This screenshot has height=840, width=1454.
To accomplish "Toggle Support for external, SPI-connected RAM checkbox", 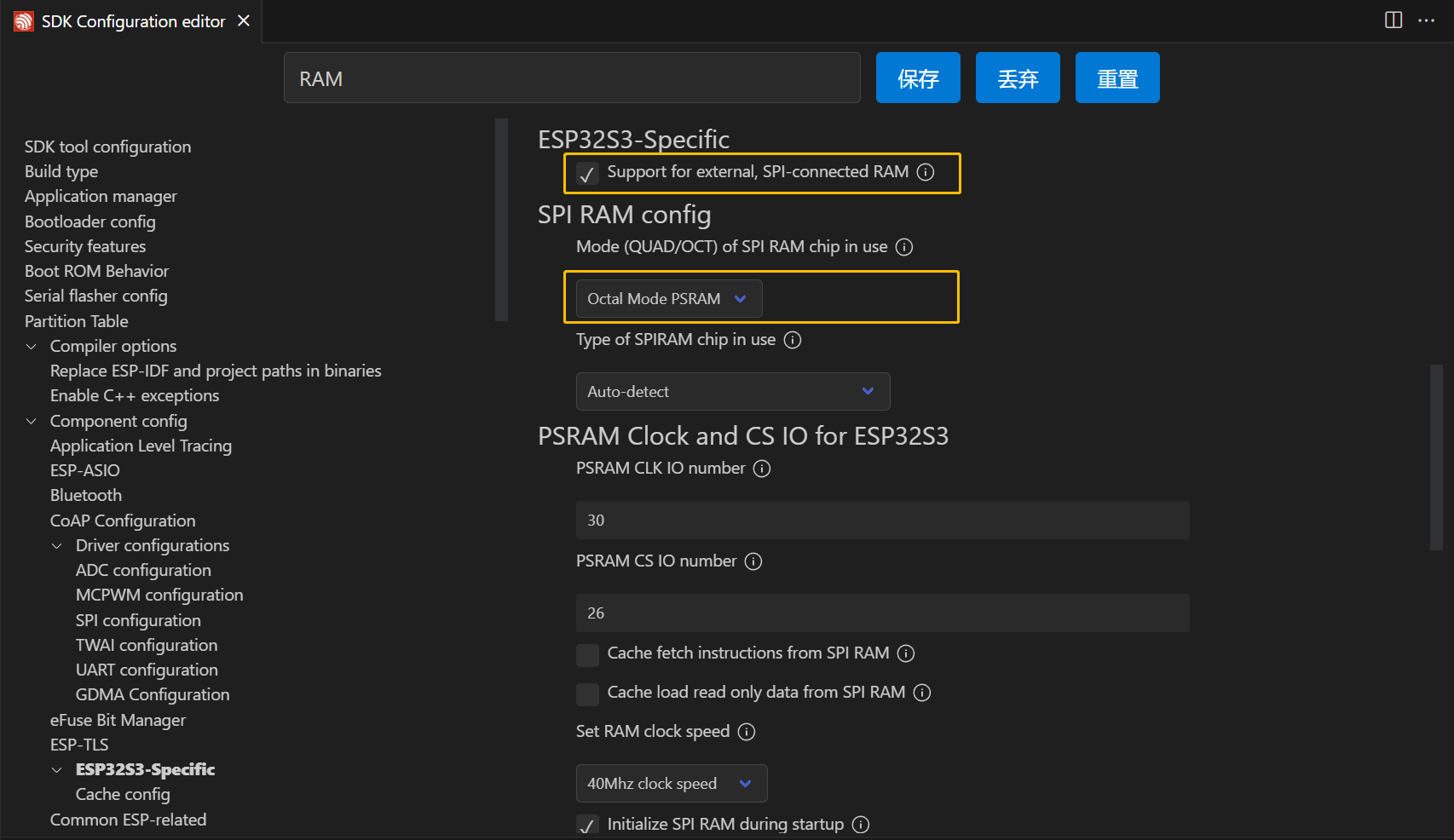I will pos(587,174).
